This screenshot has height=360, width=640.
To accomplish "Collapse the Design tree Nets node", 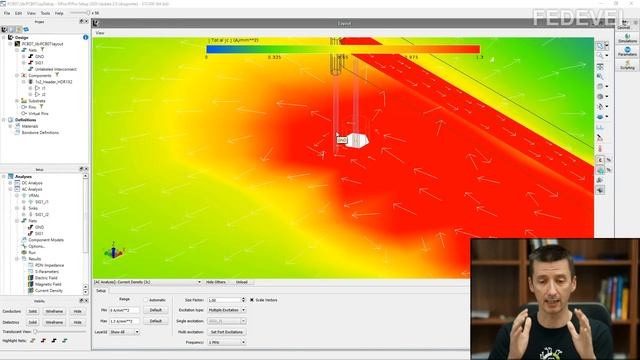I will tap(17, 50).
